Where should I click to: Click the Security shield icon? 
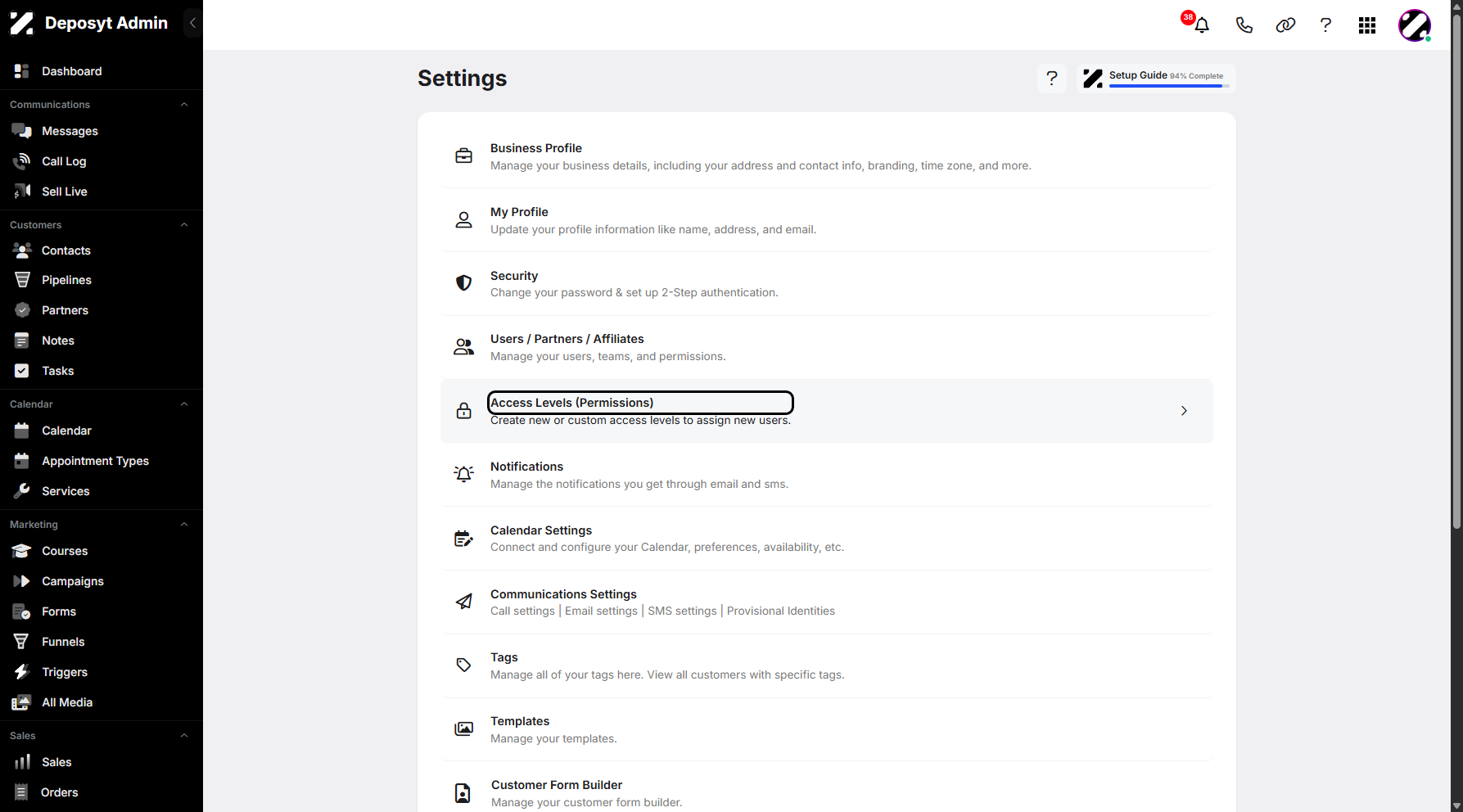point(463,283)
